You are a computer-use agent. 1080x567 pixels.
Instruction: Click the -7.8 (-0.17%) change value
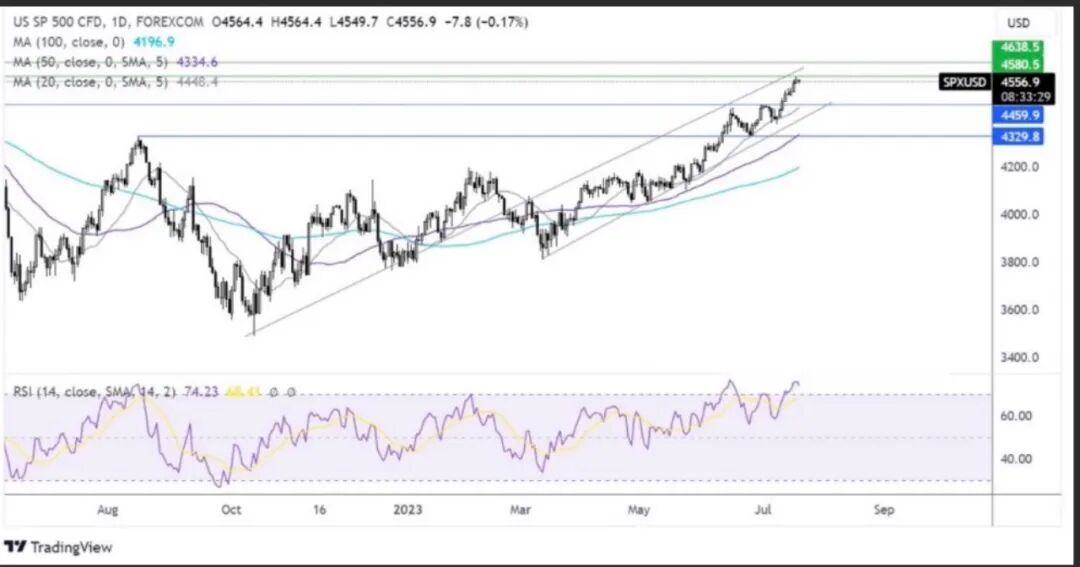coord(484,22)
